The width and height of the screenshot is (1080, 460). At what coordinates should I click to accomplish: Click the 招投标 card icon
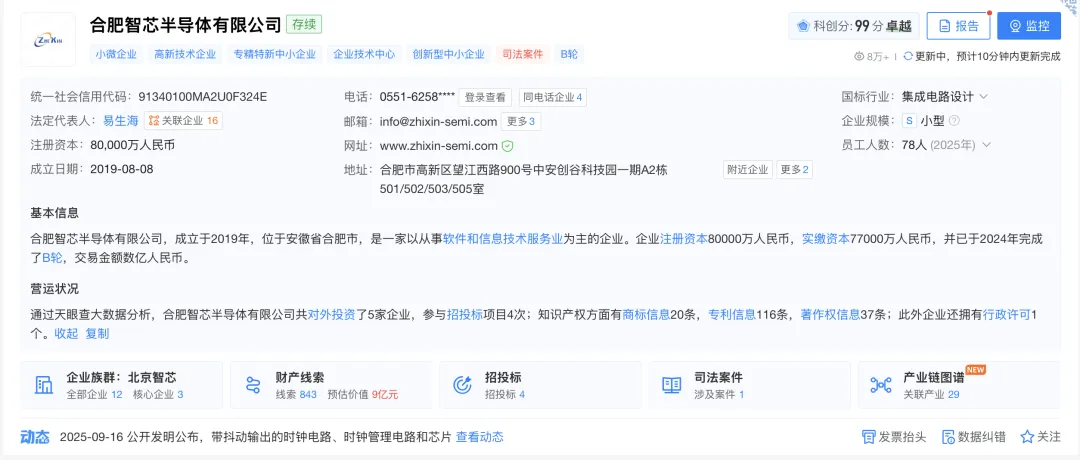(x=461, y=385)
